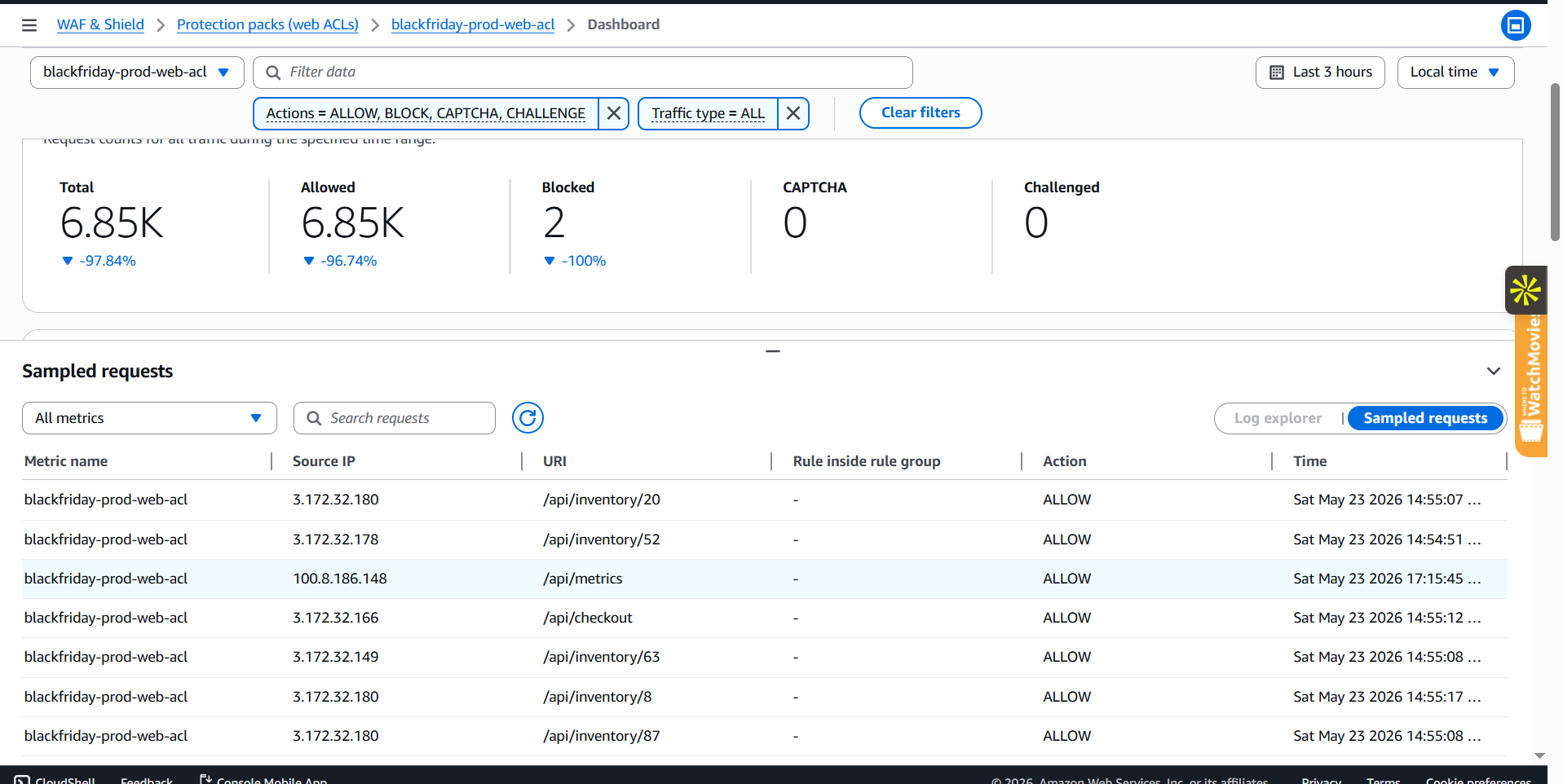Click Rule inside rule group column header
Screen dimensions: 1563x784
point(867,461)
